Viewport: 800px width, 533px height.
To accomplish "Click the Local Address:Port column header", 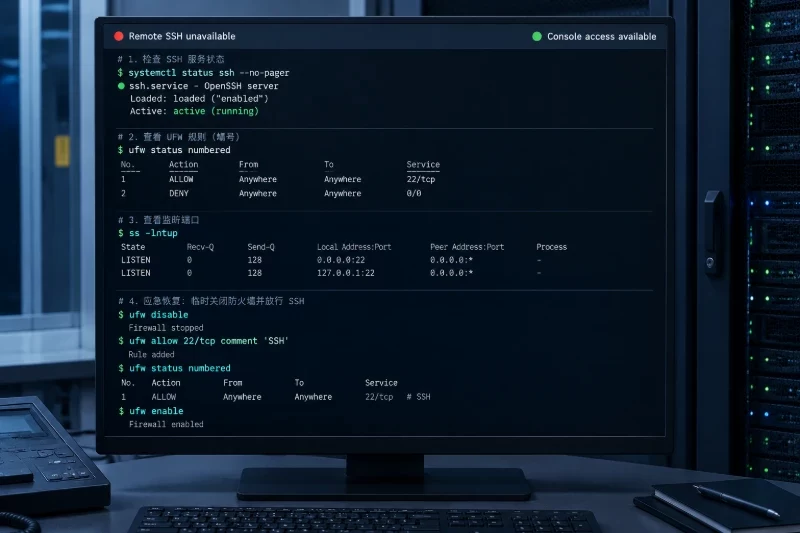I will click(354, 247).
